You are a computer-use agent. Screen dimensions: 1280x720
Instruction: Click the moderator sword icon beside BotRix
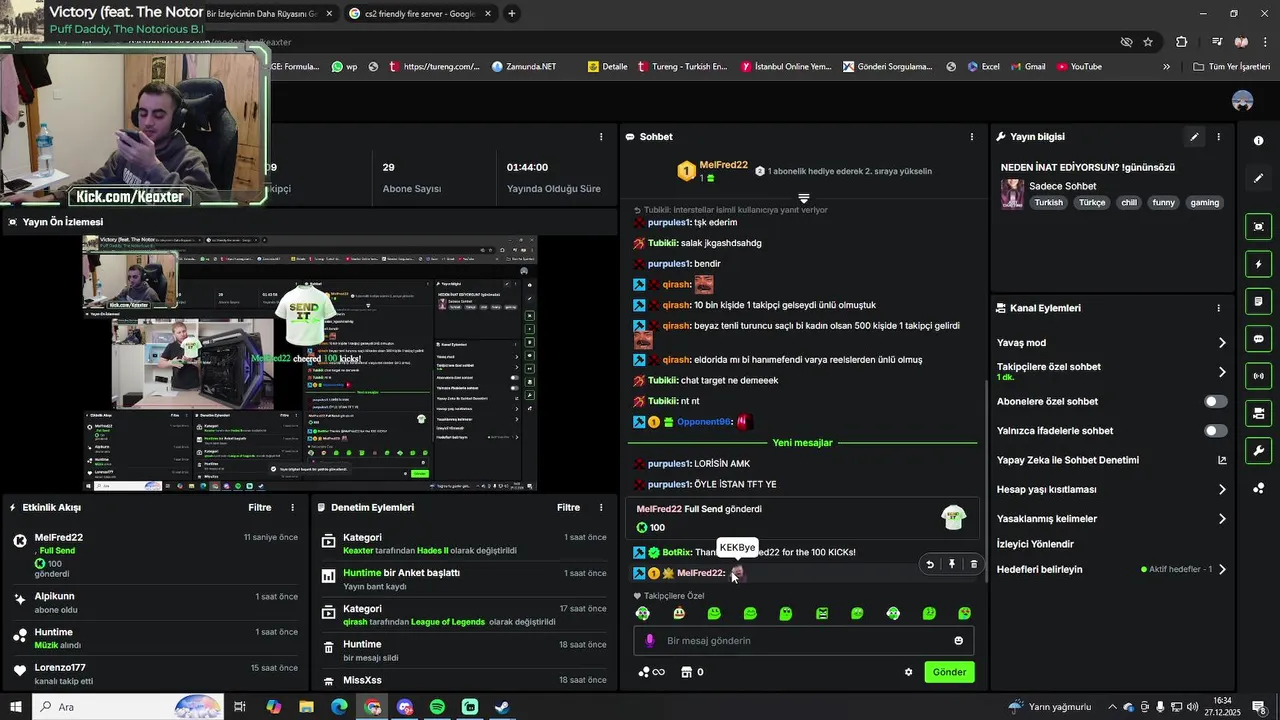tap(639, 552)
